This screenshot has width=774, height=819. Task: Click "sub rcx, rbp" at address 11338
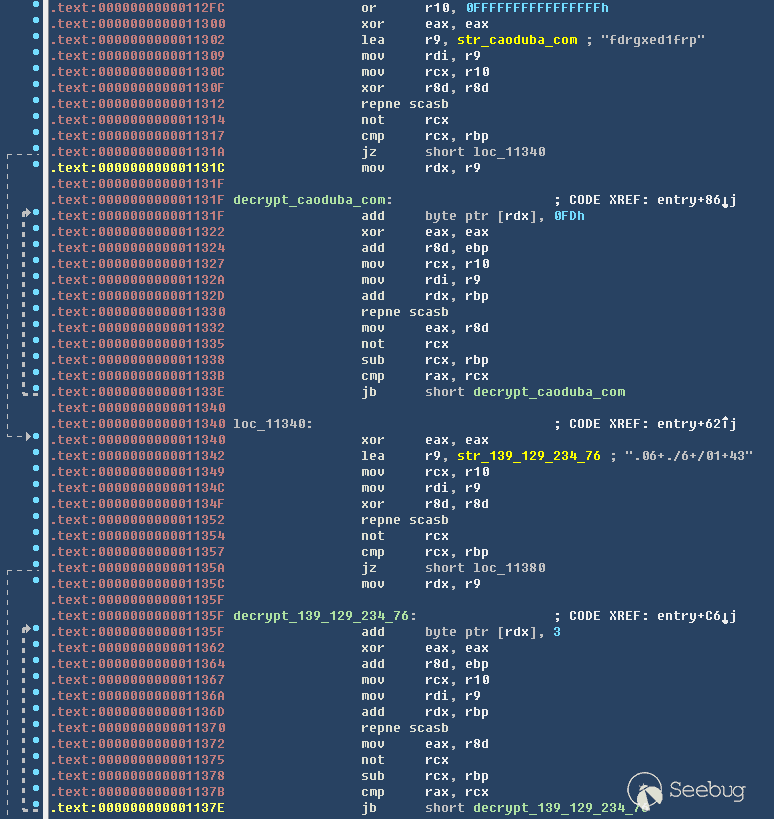425,360
